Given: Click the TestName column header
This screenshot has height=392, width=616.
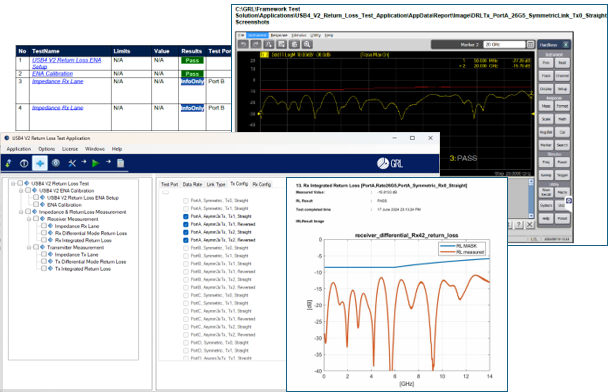Looking at the screenshot, I should [x=46, y=51].
